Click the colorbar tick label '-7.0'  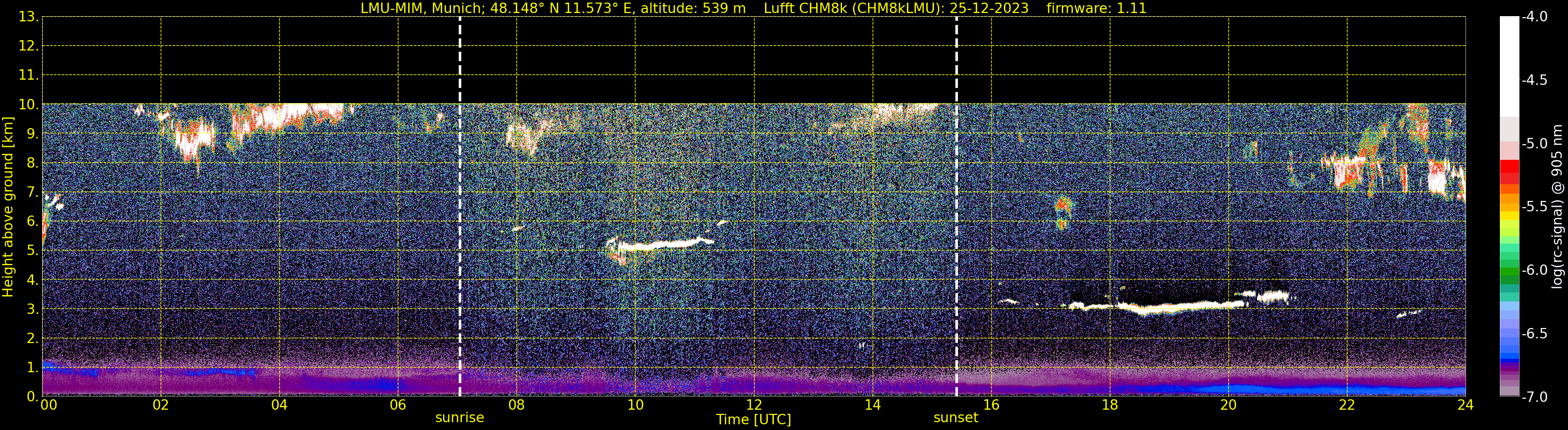click(1535, 397)
